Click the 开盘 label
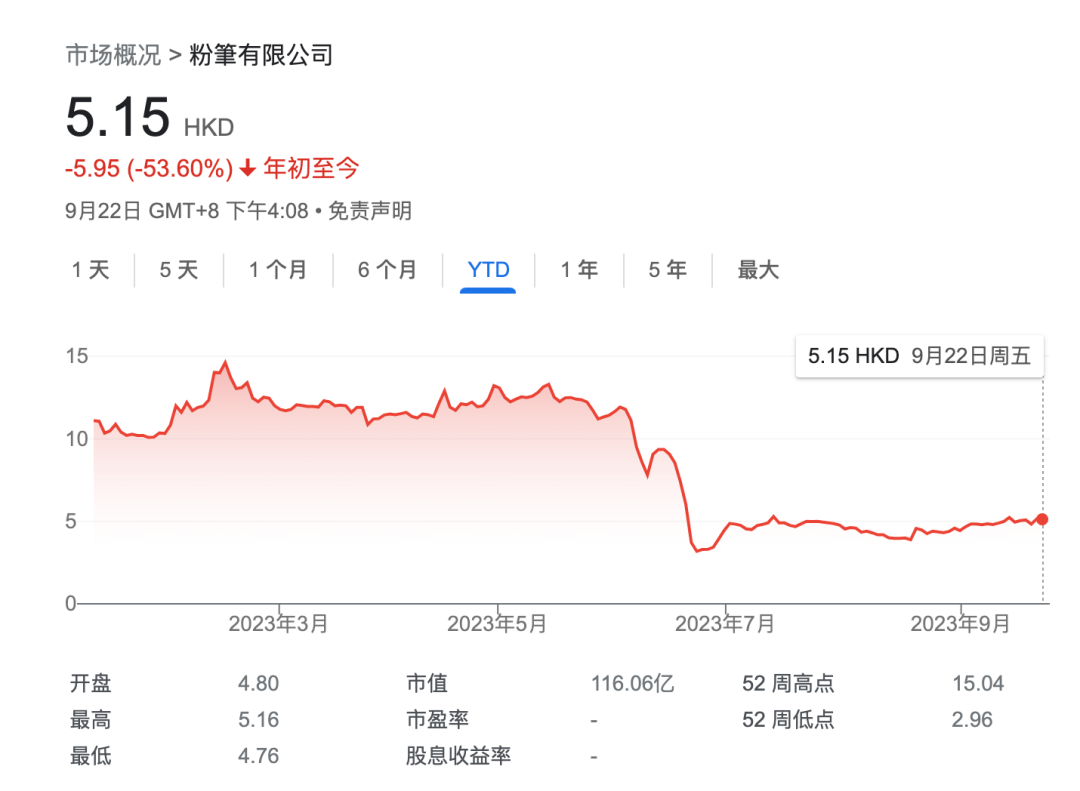Image resolution: width=1080 pixels, height=791 pixels. [x=91, y=684]
